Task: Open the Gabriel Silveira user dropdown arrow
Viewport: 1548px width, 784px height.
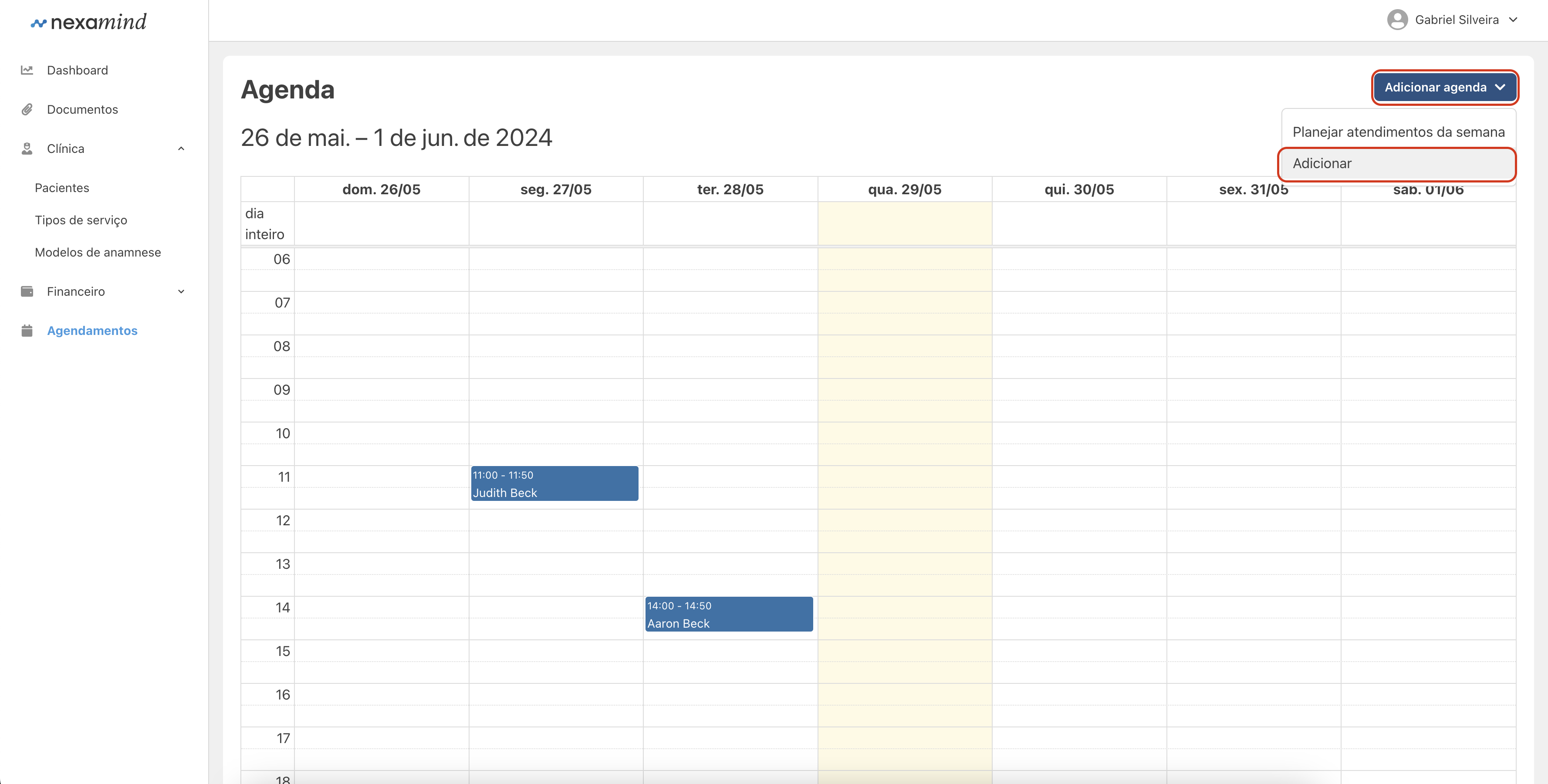Action: [1513, 20]
